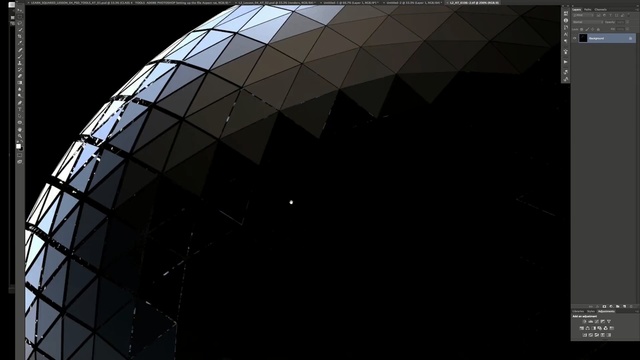Switch to the Layers tab
The height and width of the screenshot is (360, 640).
pos(576,9)
